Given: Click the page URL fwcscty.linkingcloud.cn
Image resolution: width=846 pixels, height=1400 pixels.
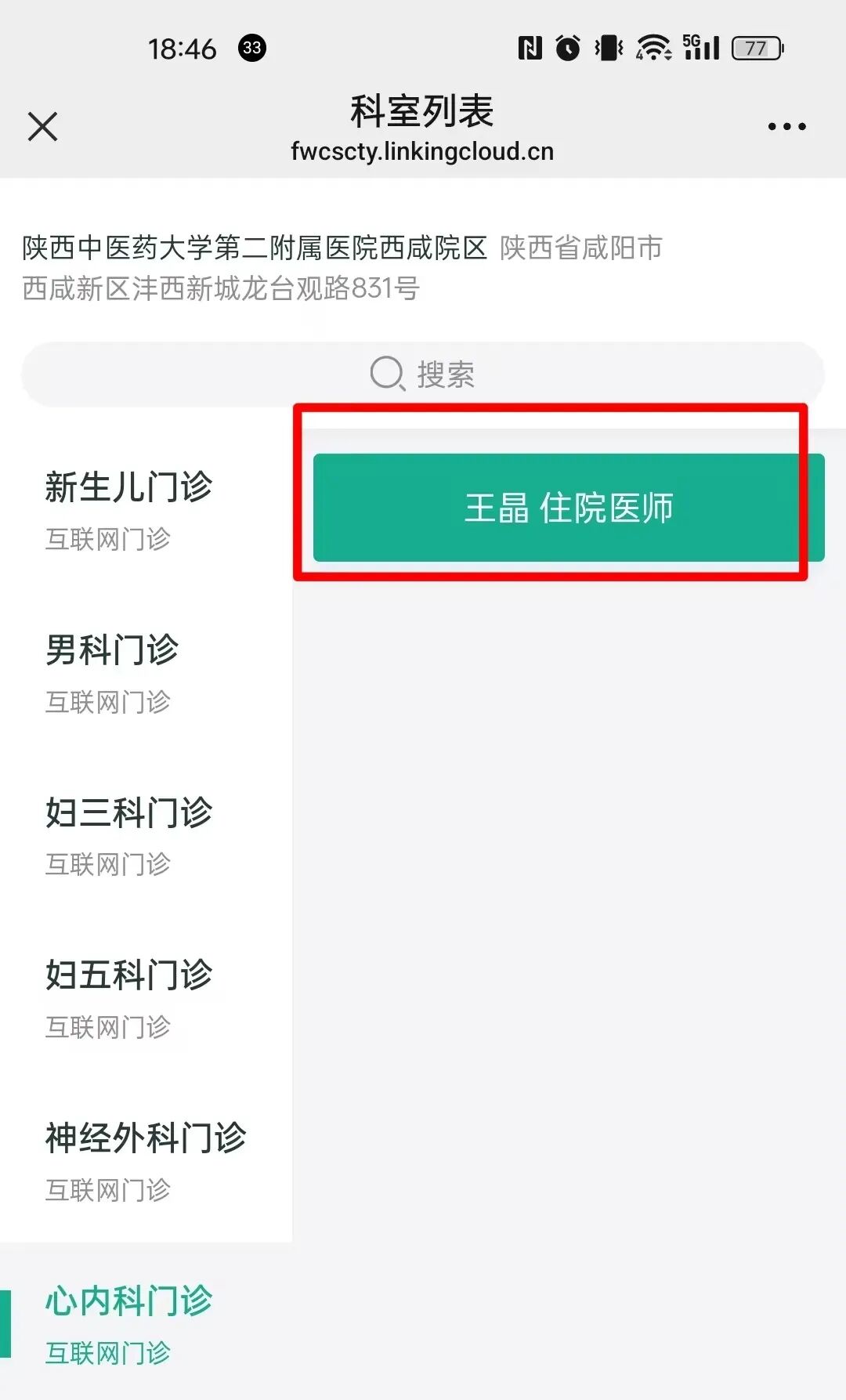Looking at the screenshot, I should (x=422, y=151).
